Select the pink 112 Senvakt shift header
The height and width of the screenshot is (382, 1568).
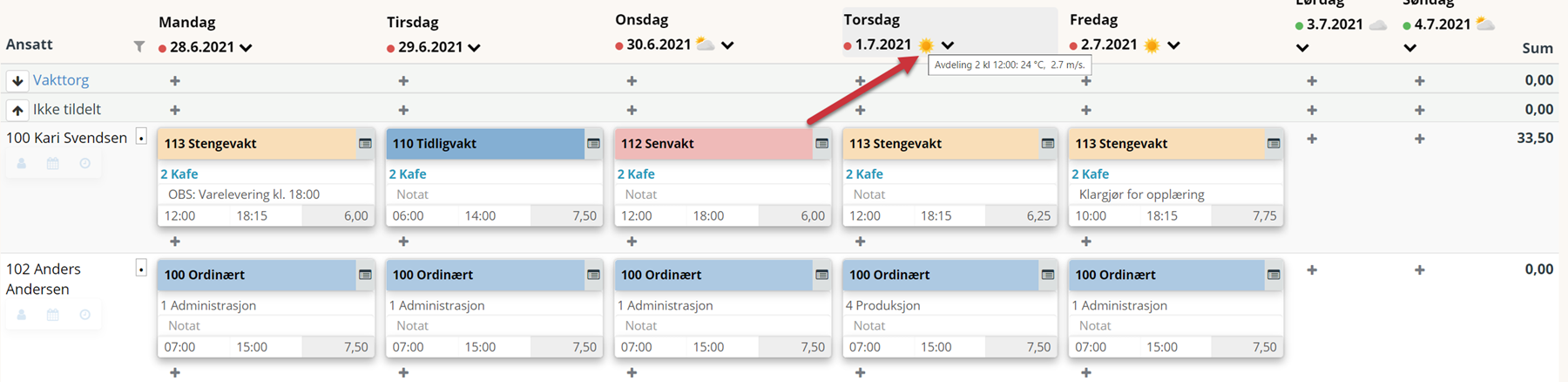click(713, 144)
